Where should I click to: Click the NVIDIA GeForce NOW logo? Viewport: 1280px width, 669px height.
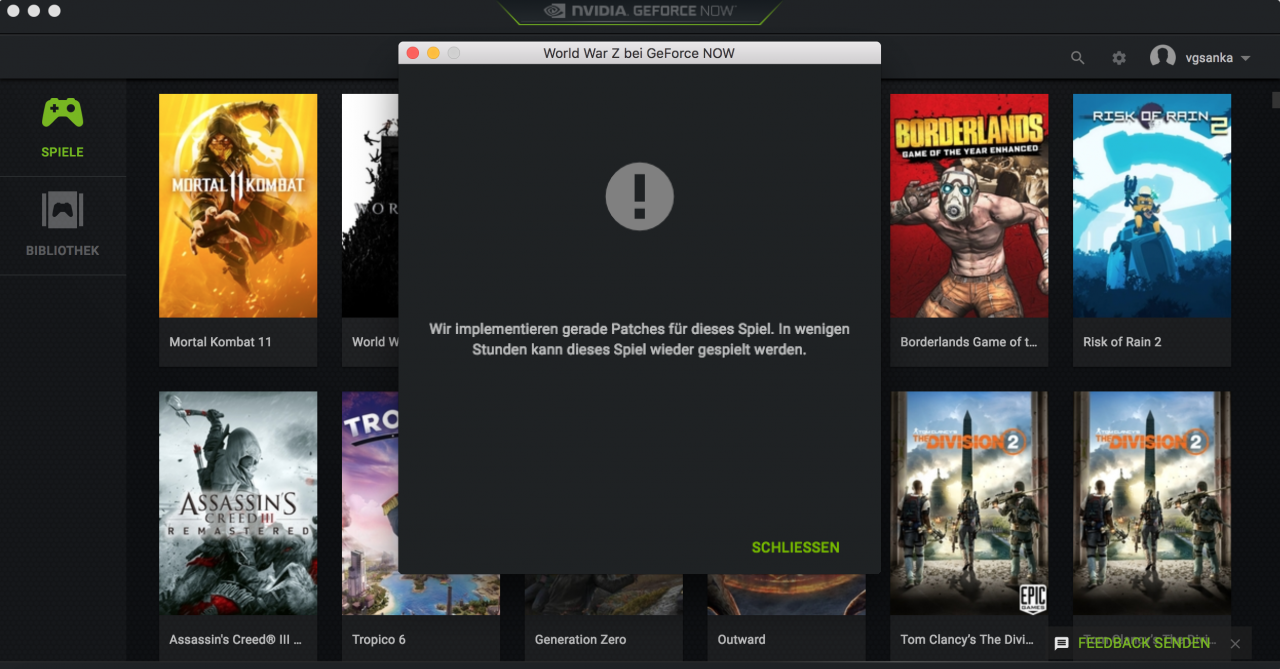tap(639, 11)
